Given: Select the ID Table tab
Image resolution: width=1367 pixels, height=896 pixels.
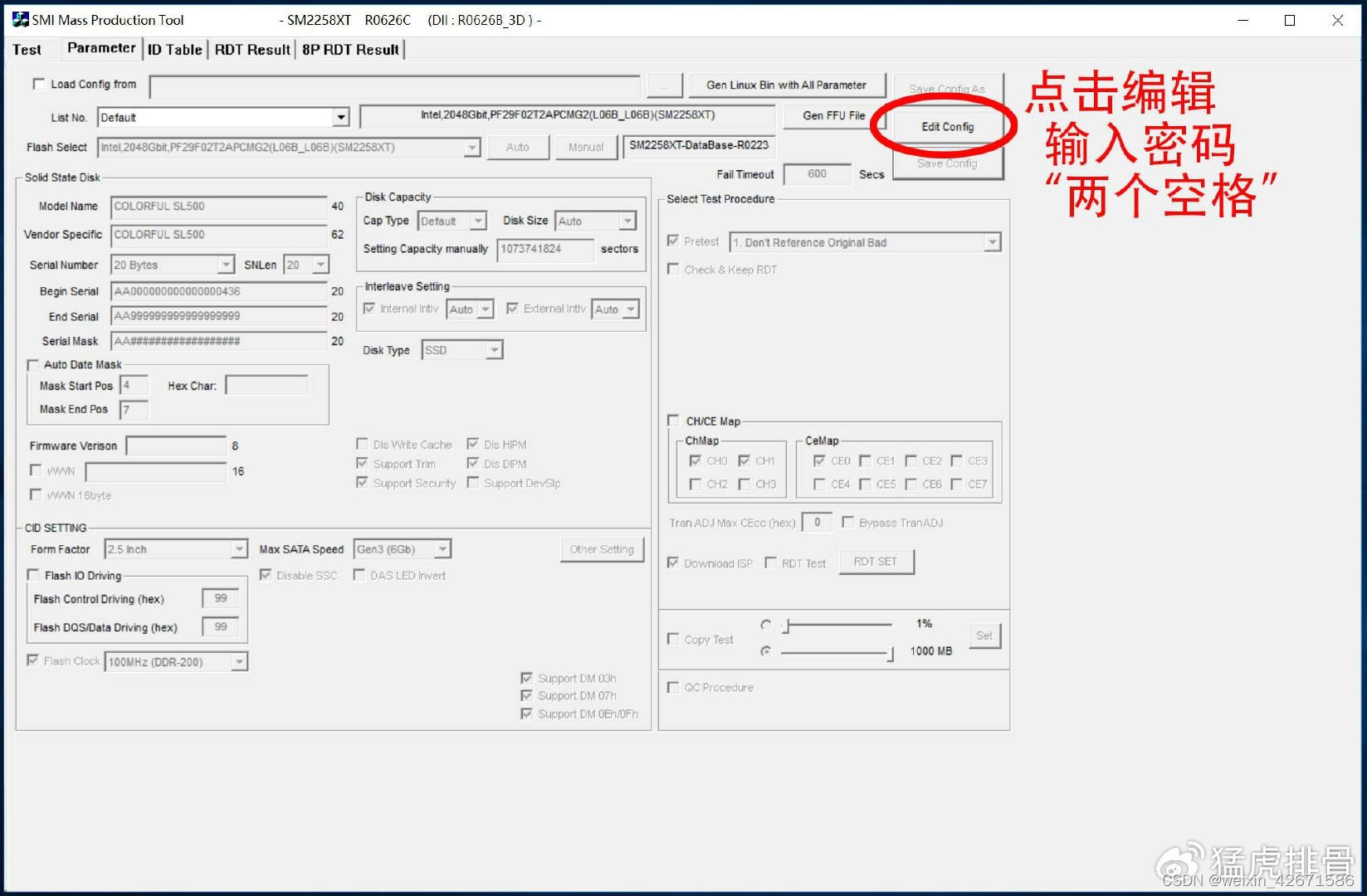Looking at the screenshot, I should tap(175, 50).
